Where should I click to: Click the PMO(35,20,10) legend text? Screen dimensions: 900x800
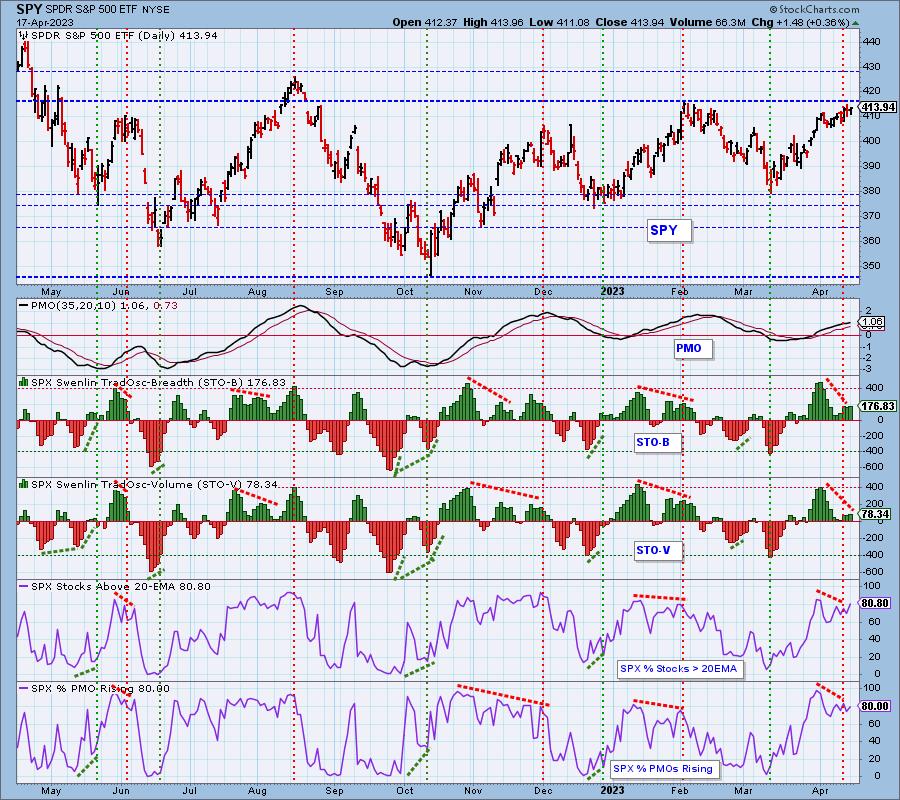click(x=104, y=306)
